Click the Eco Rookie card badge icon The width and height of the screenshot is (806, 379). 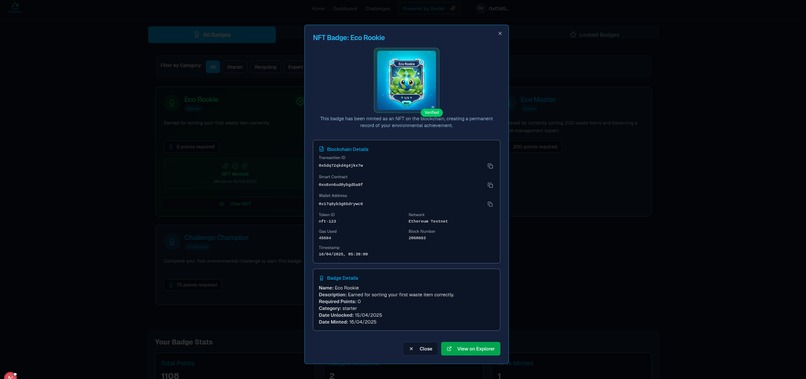[172, 102]
